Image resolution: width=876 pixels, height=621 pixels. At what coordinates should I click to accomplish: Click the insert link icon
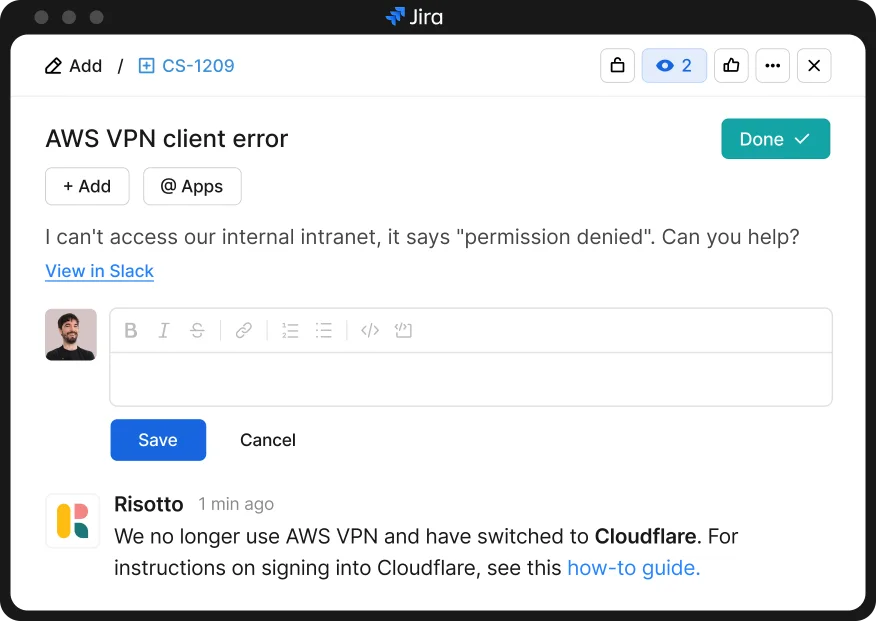(x=244, y=331)
